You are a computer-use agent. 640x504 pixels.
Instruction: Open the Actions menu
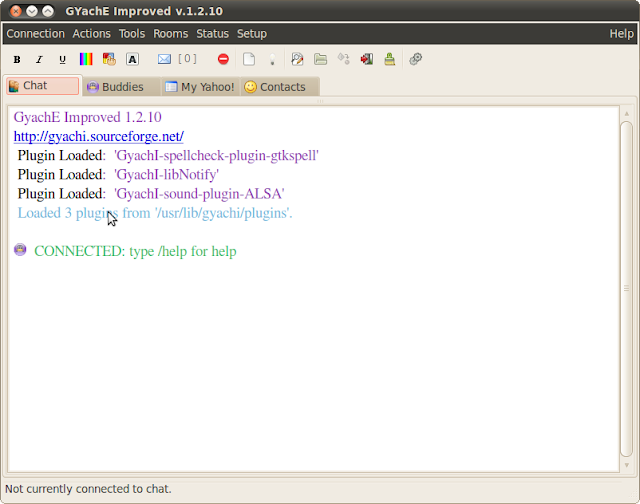click(x=91, y=33)
